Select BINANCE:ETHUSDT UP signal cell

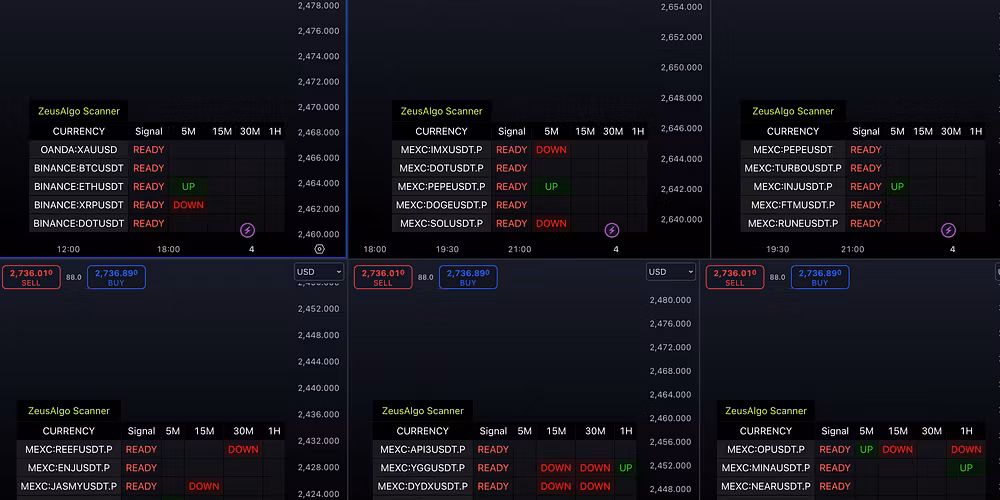(188, 186)
